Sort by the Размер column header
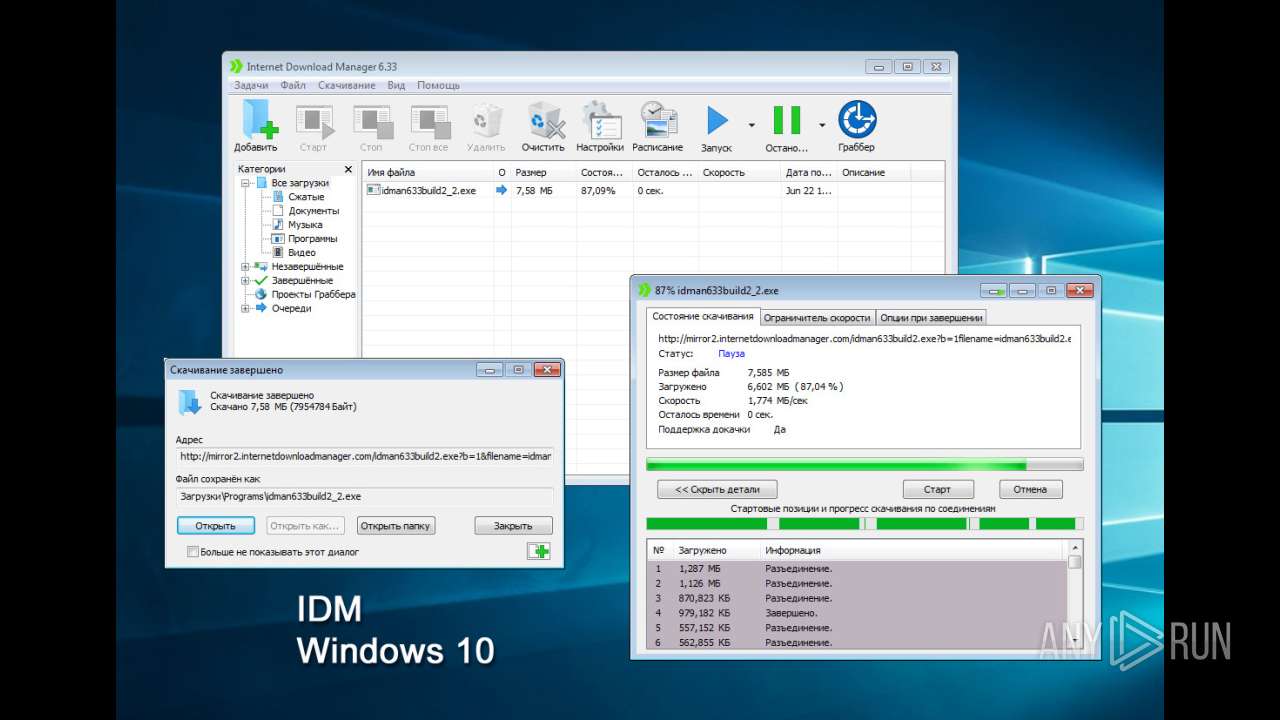1280x720 pixels. tap(543, 173)
